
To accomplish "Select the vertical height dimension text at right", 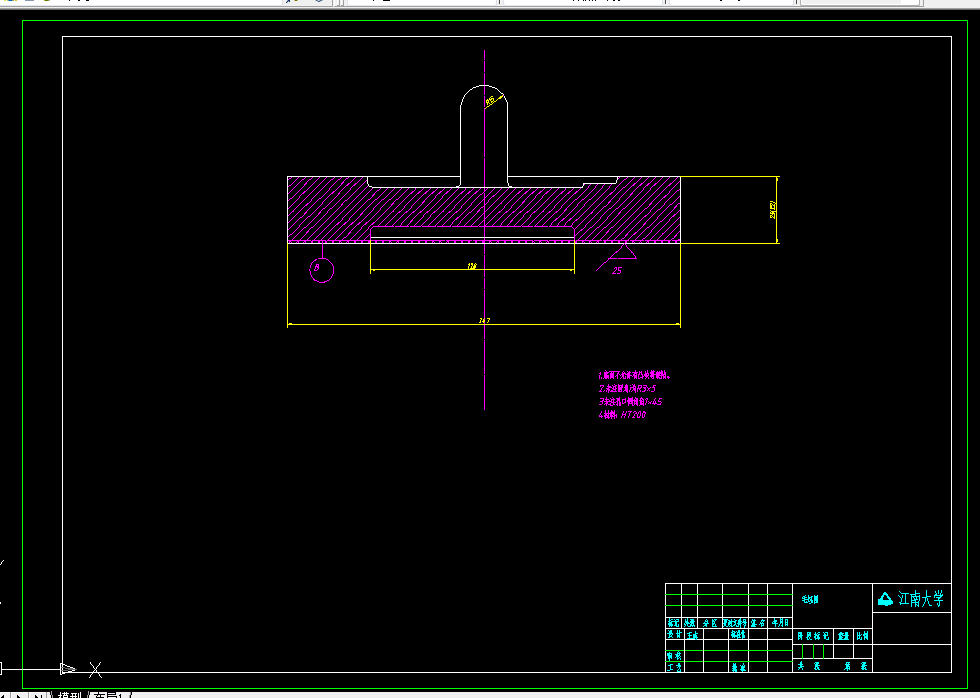I will coord(773,209).
